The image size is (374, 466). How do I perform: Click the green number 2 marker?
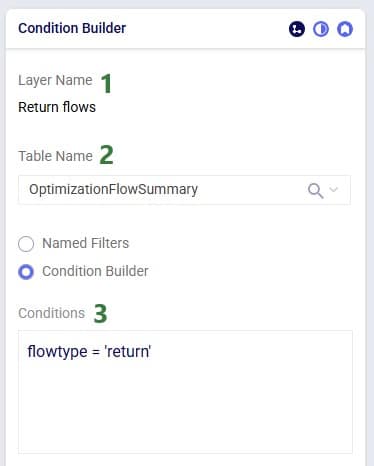point(107,155)
